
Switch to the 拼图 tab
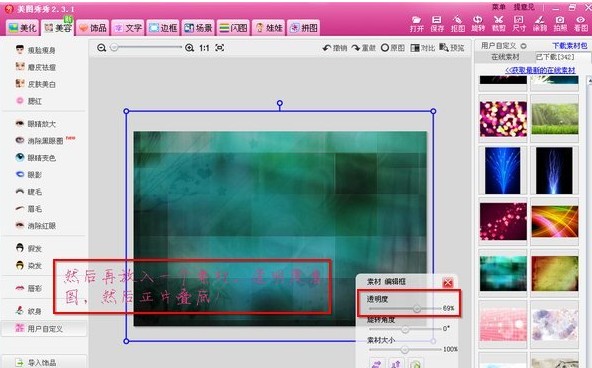tap(304, 28)
